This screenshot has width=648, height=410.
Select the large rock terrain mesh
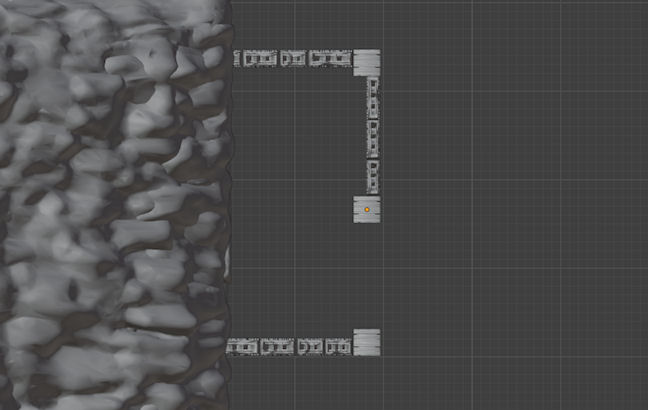point(110,200)
